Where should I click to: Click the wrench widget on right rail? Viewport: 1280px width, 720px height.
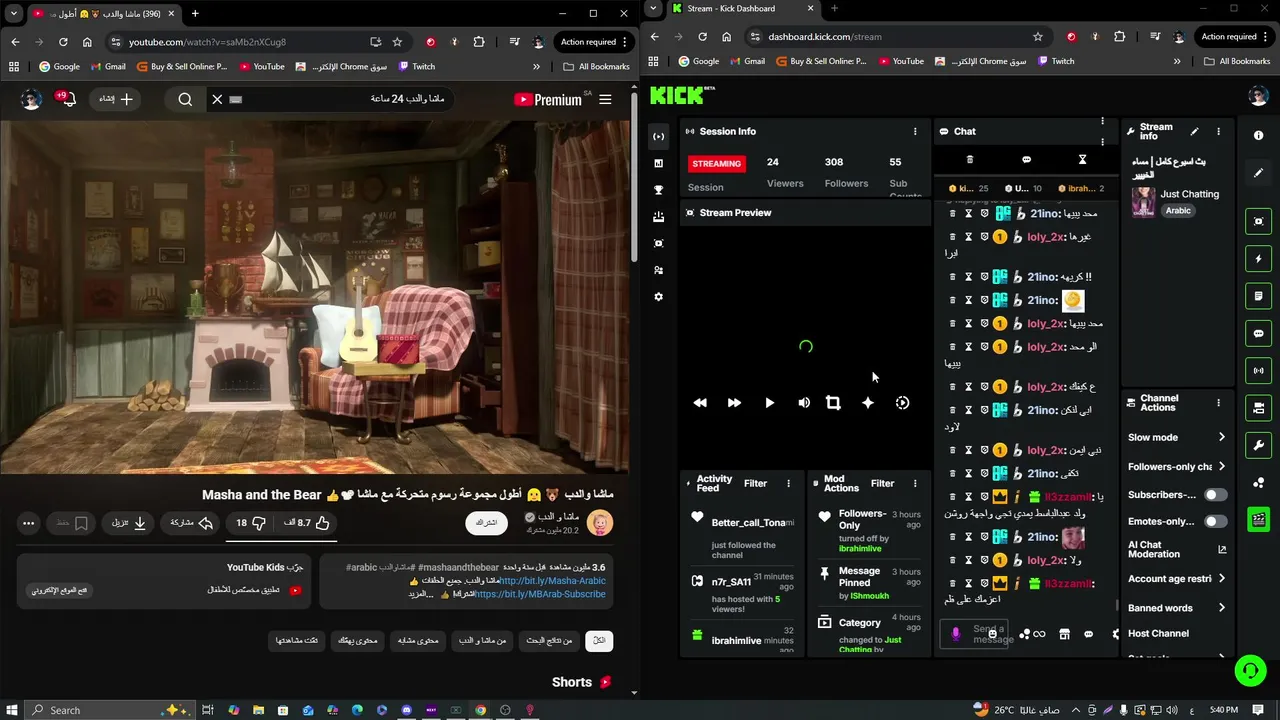[x=1259, y=445]
